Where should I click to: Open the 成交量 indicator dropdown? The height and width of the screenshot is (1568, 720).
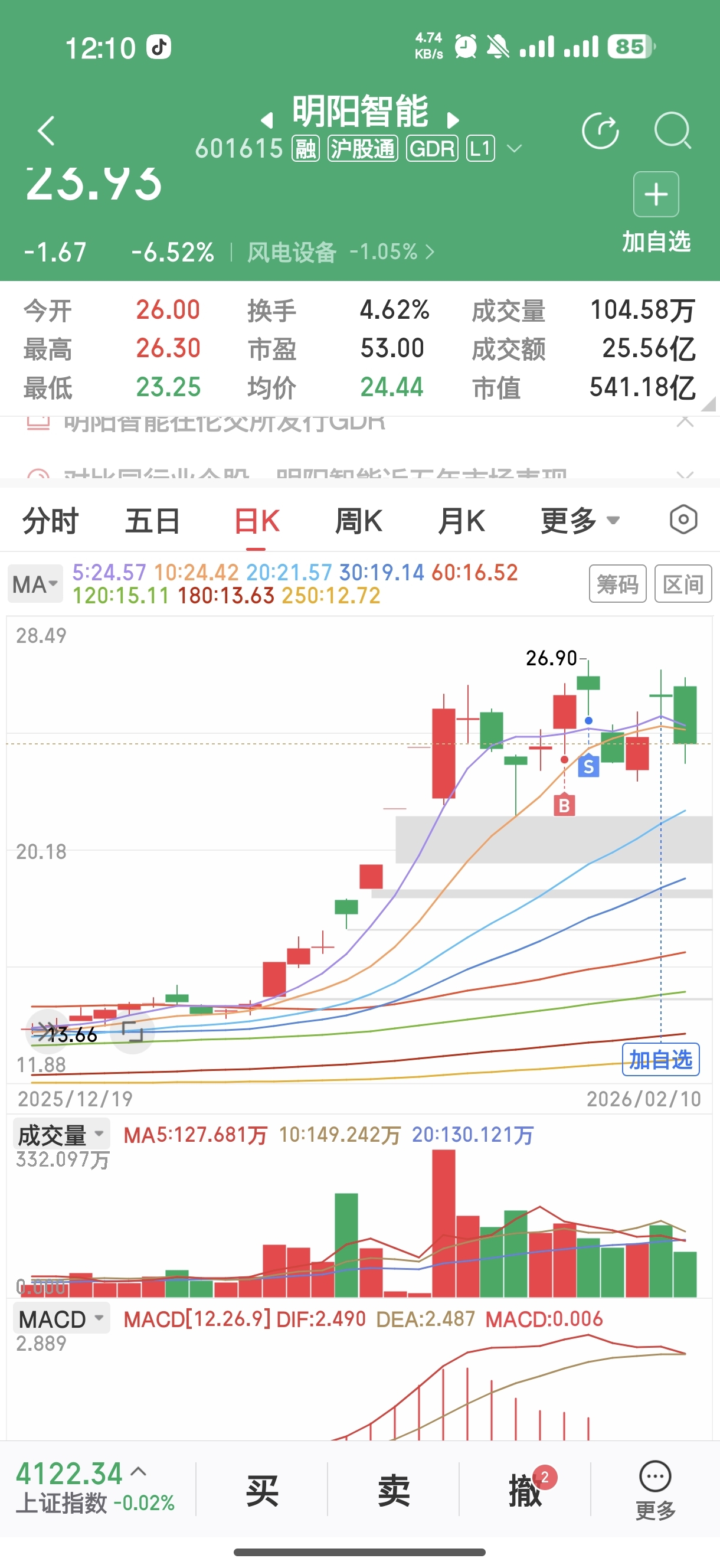coord(61,1135)
